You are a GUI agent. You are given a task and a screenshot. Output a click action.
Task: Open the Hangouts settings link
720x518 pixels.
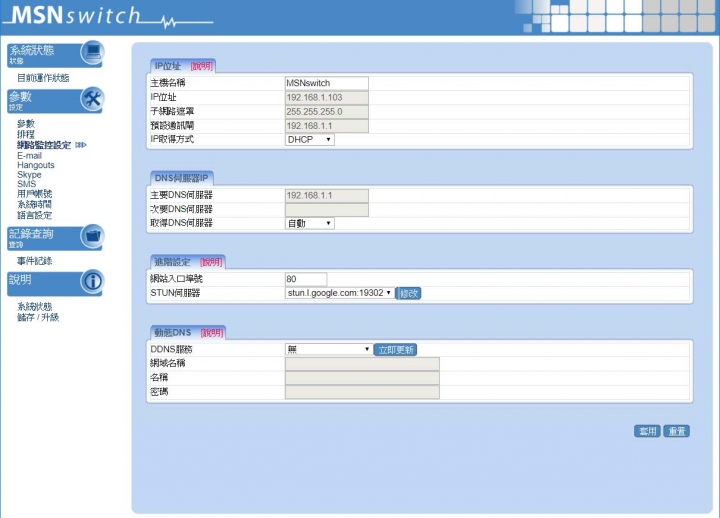tap(36, 165)
